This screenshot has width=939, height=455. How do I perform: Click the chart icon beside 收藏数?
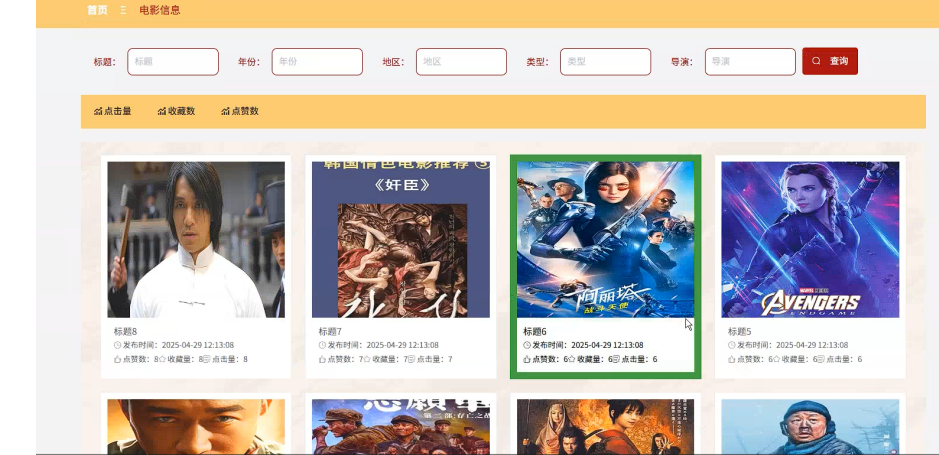tap(162, 111)
